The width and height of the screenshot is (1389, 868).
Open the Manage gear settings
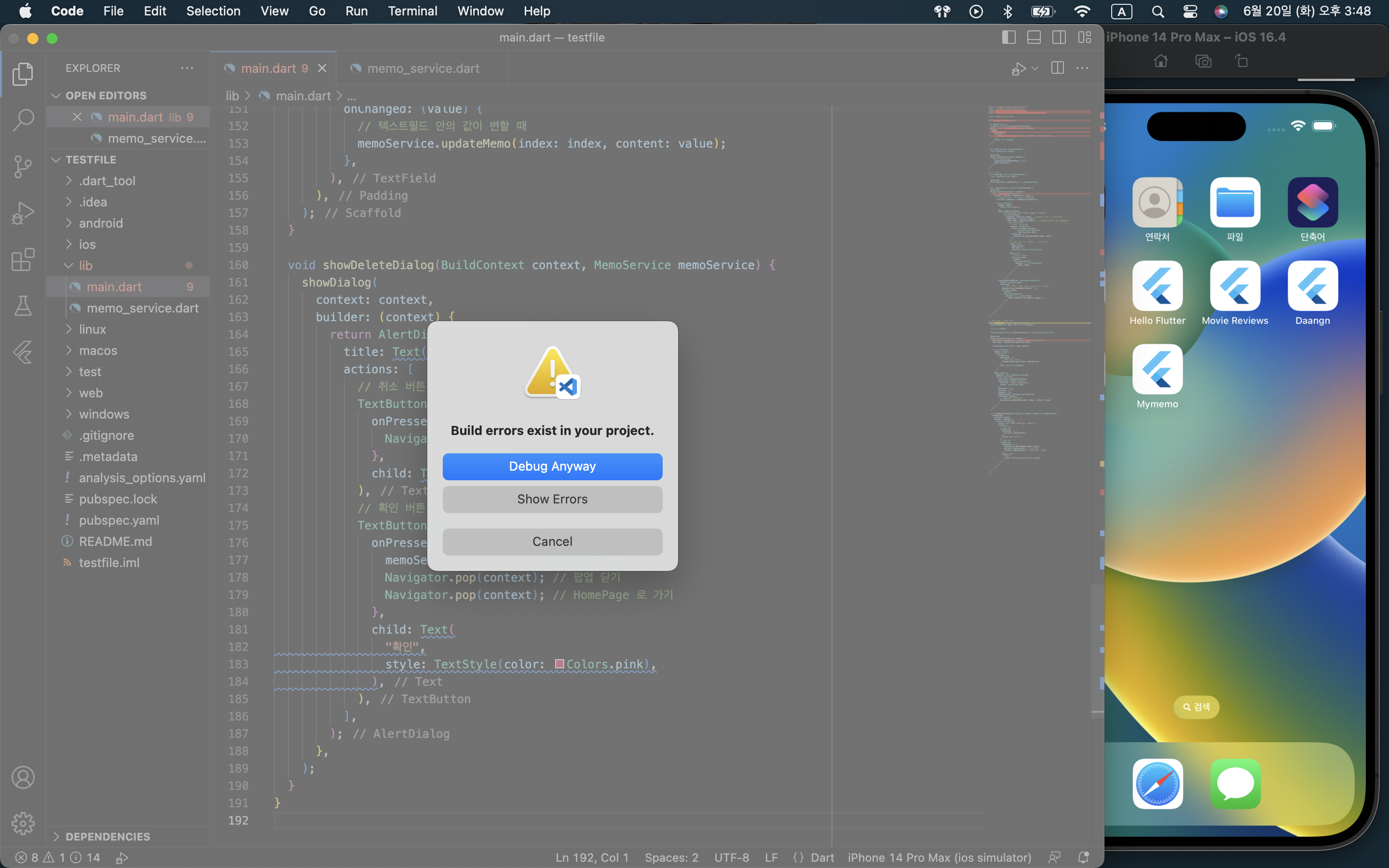[23, 823]
